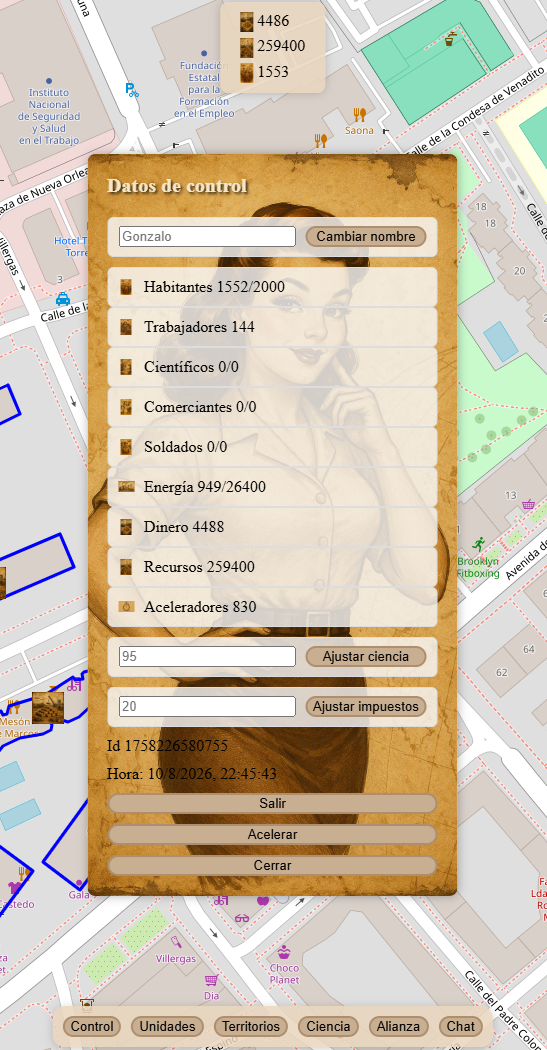Click the Acelerar button

click(272, 834)
